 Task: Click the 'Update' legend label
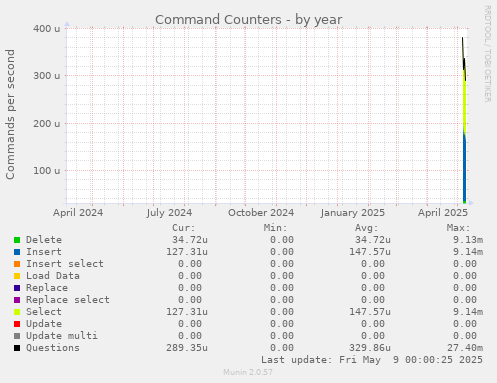click(44, 324)
